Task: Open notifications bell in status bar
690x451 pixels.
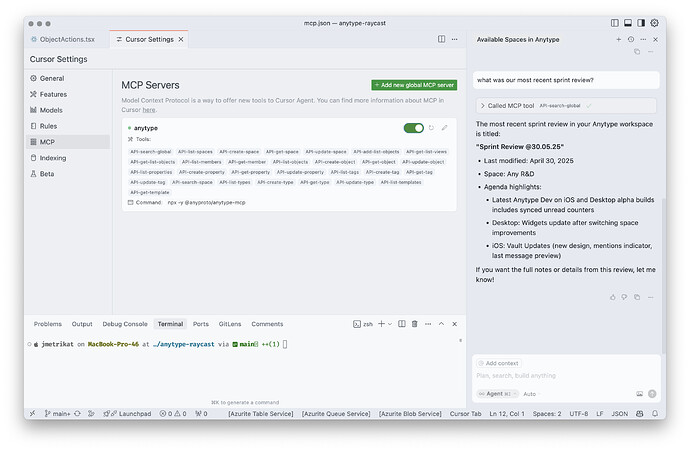Action: pos(655,414)
